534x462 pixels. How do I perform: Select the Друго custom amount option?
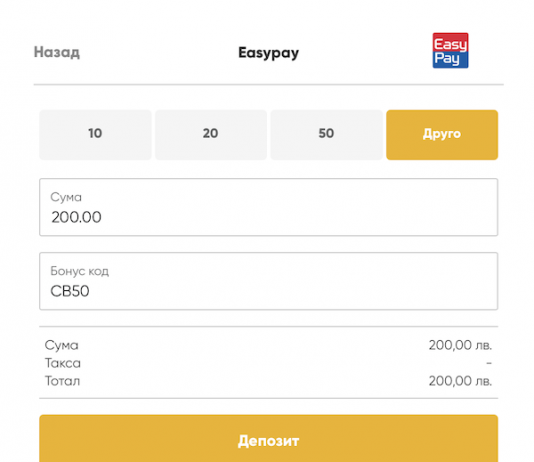point(442,134)
